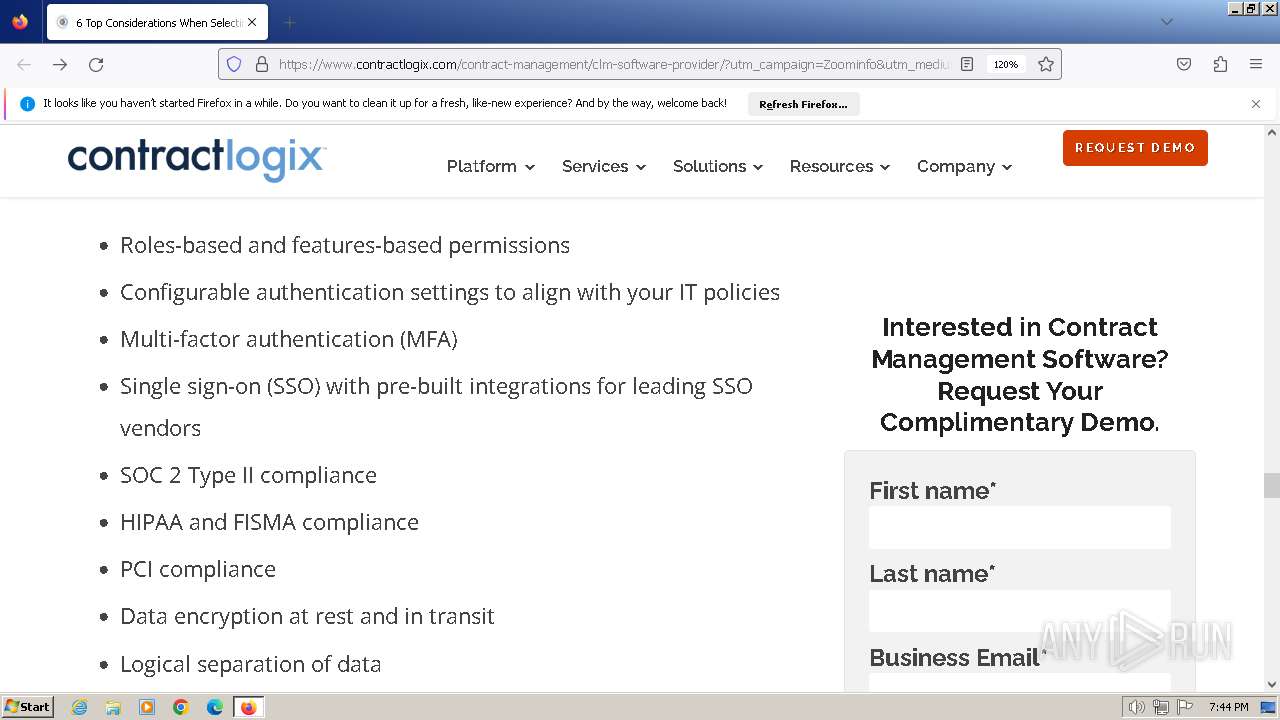The width and height of the screenshot is (1280, 720).
Task: Click the Contract Logix logo
Action: 197,160
